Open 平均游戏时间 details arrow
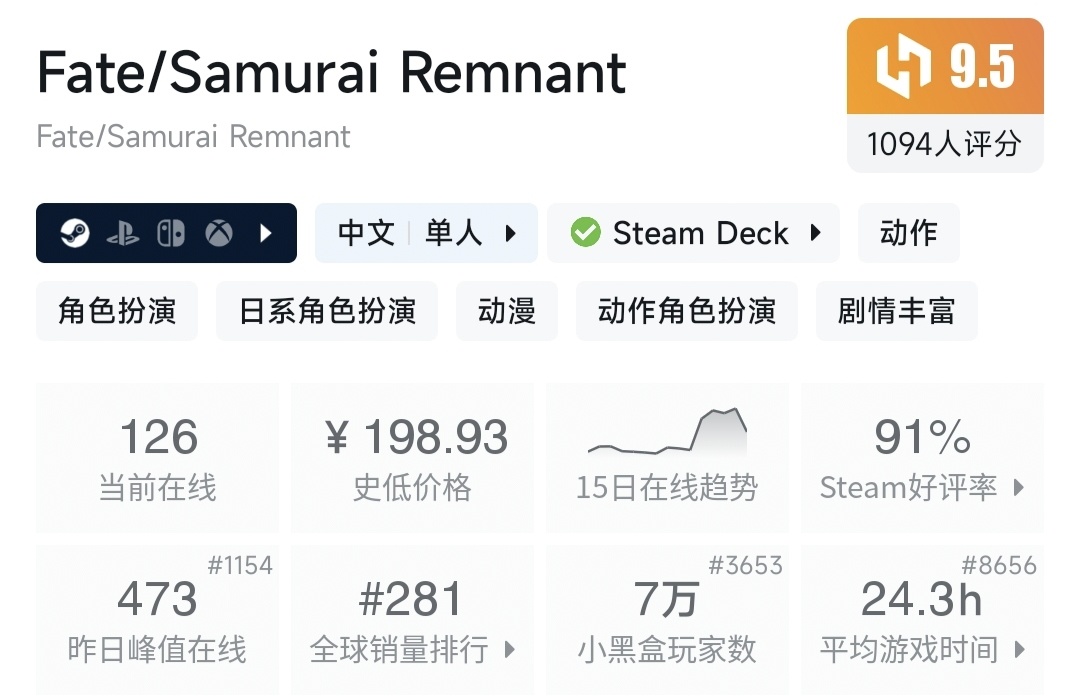The image size is (1080, 696). (x=1019, y=650)
